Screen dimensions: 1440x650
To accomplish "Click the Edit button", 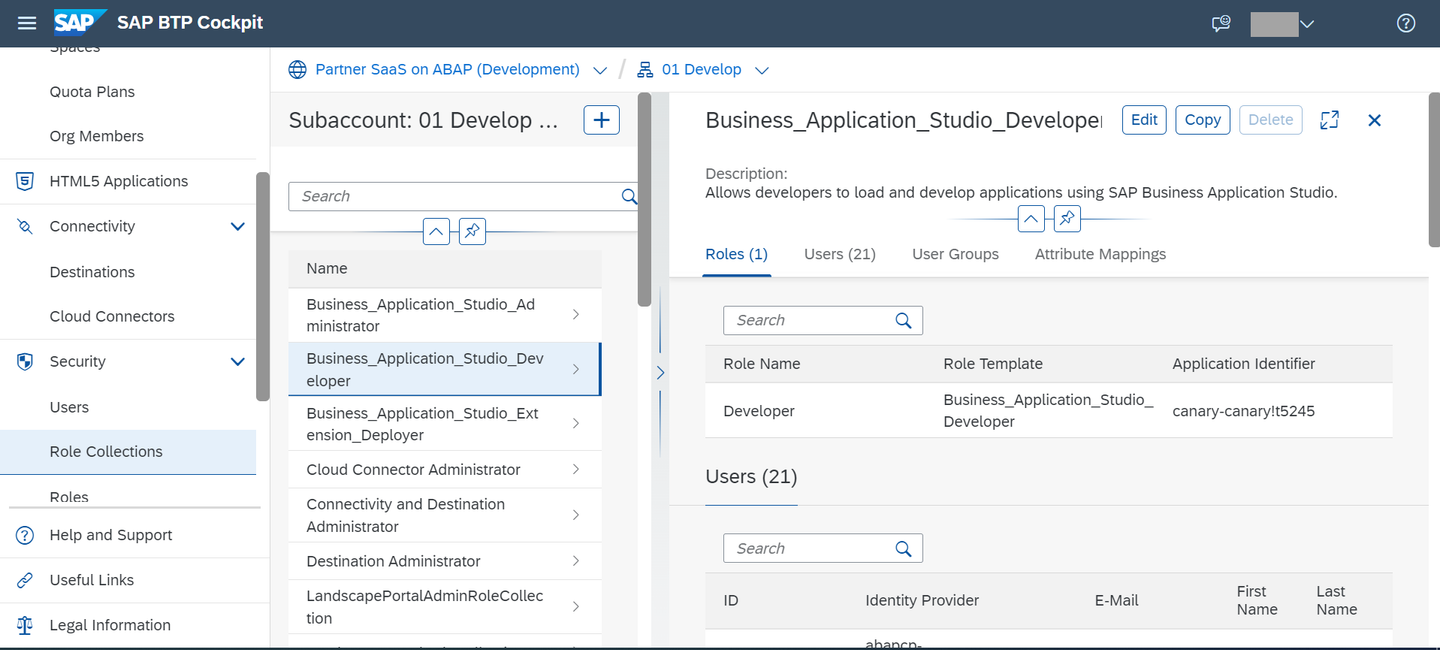I will click(x=1144, y=120).
